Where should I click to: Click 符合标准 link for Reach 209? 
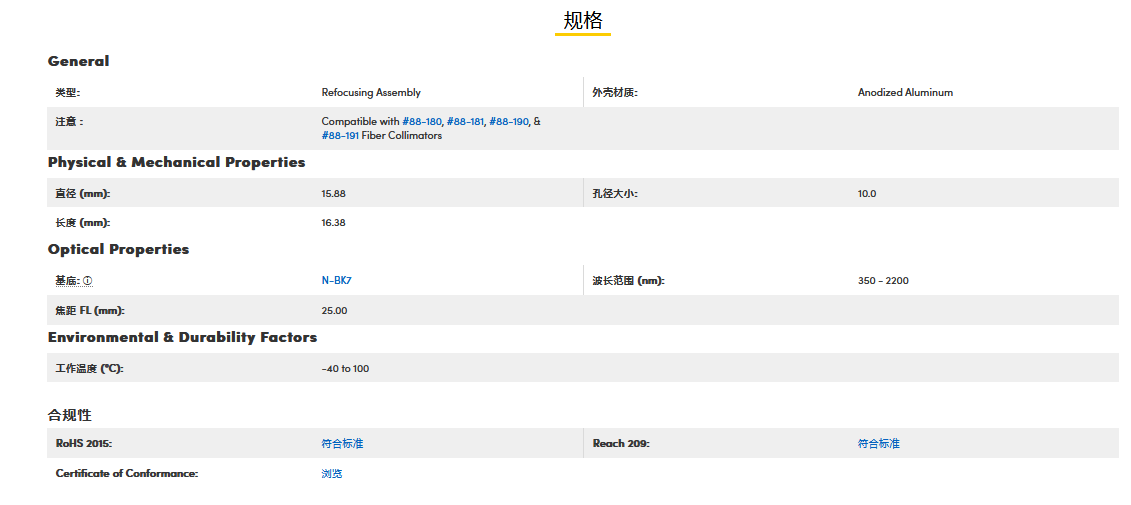[878, 443]
